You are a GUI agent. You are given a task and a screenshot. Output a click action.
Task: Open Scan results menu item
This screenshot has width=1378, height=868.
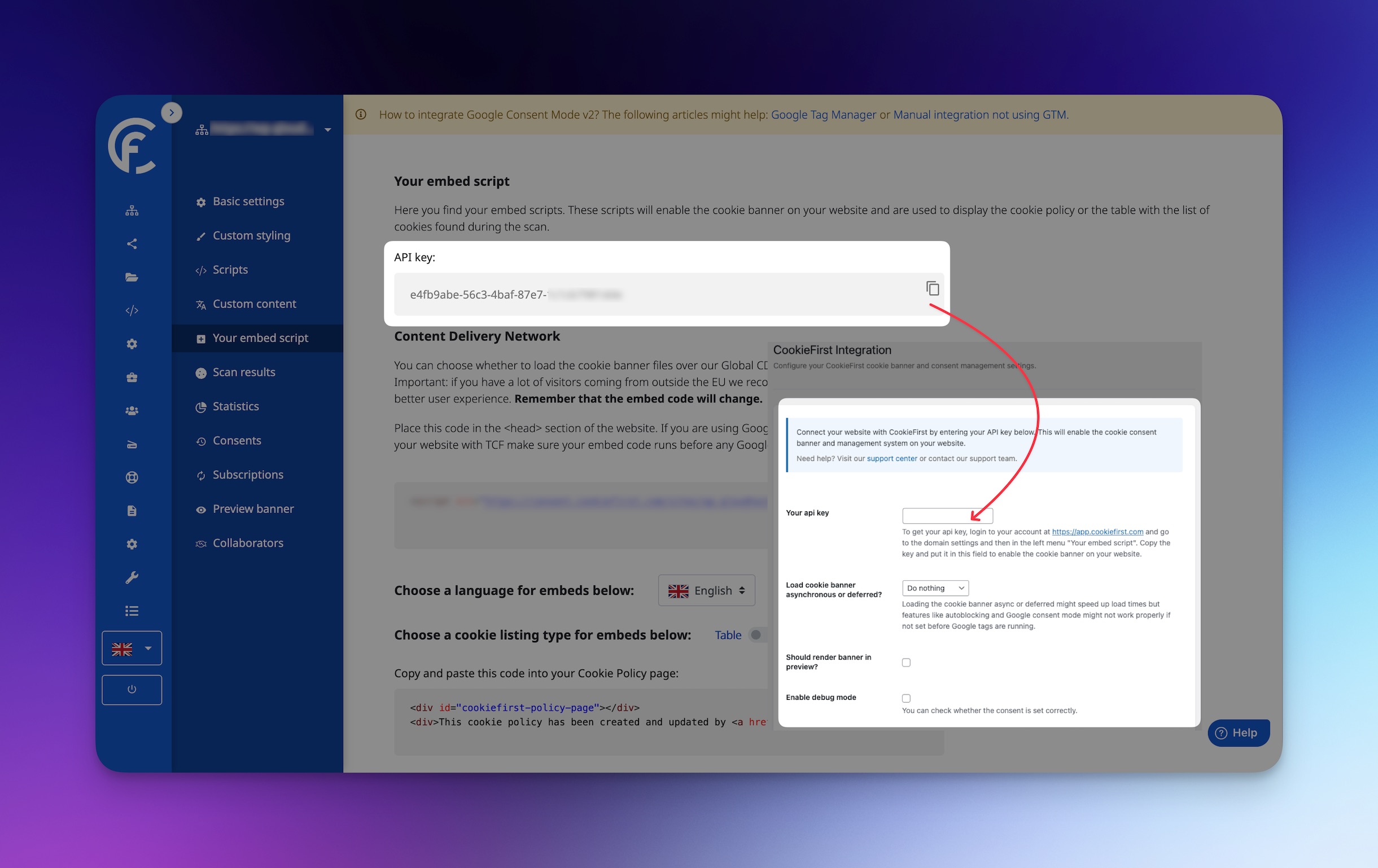pyautogui.click(x=244, y=372)
